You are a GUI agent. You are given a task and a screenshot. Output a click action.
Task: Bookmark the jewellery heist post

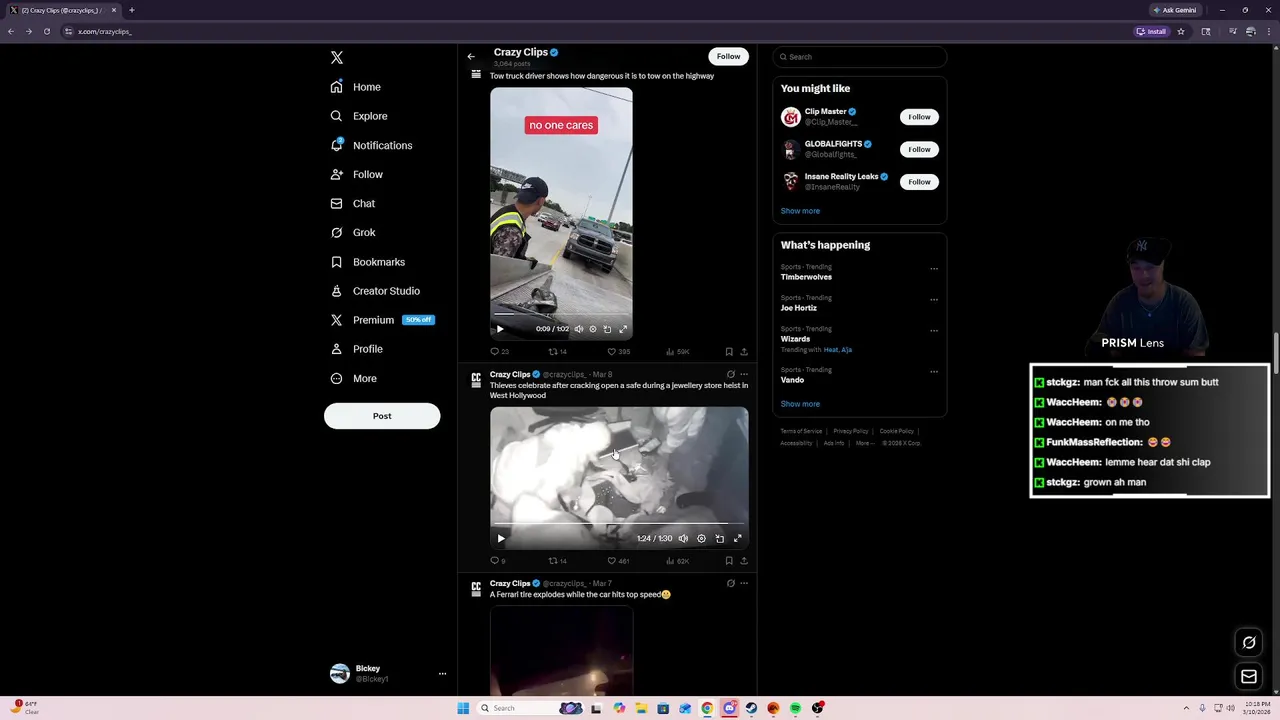[x=729, y=561]
